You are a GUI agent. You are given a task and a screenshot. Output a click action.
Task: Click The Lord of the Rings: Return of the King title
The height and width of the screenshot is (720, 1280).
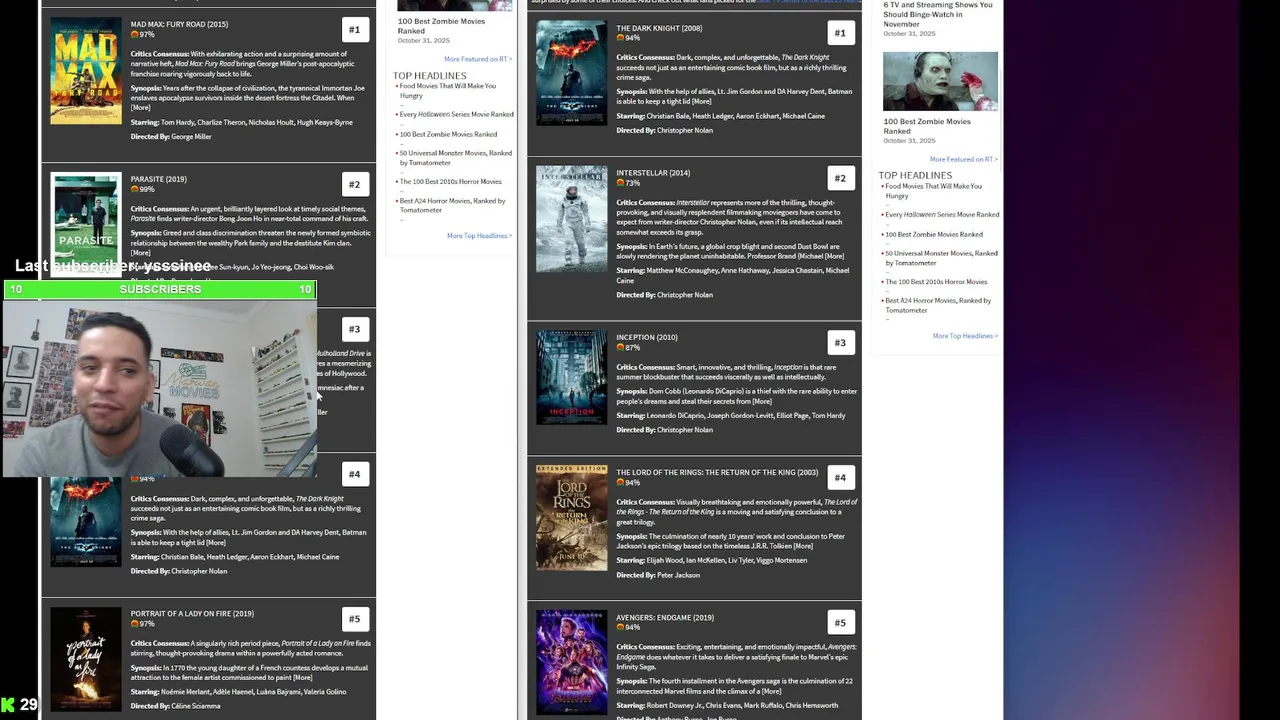tap(717, 472)
